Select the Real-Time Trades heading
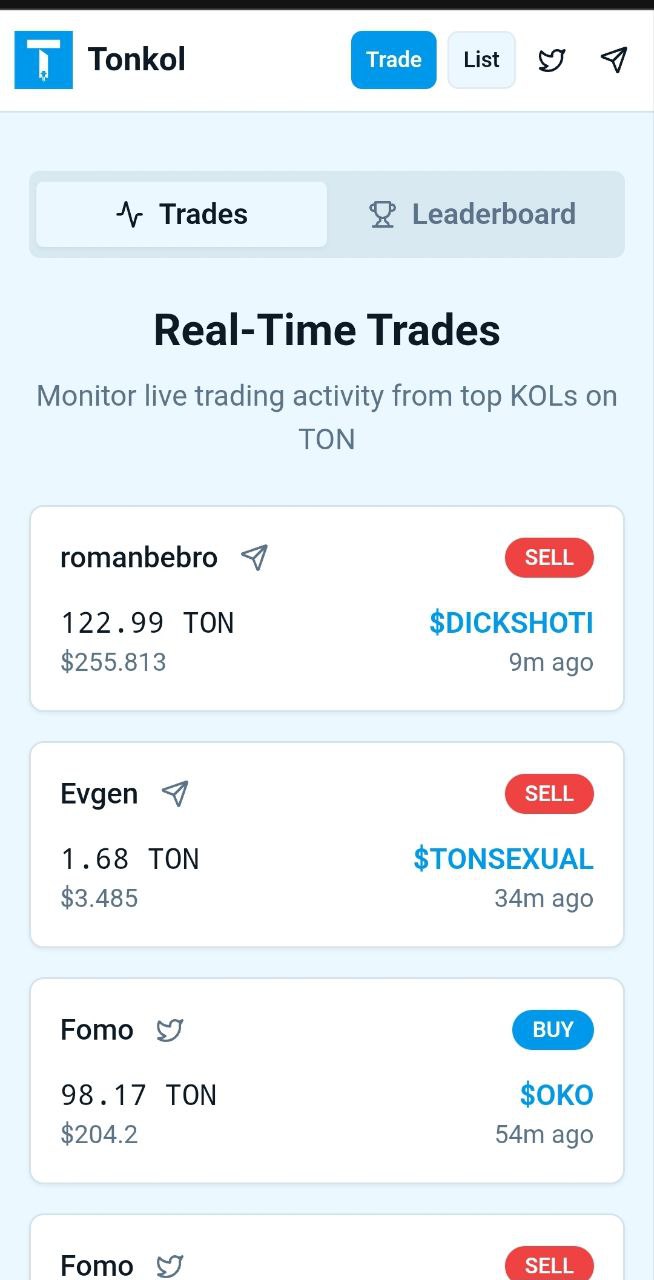 (x=327, y=329)
